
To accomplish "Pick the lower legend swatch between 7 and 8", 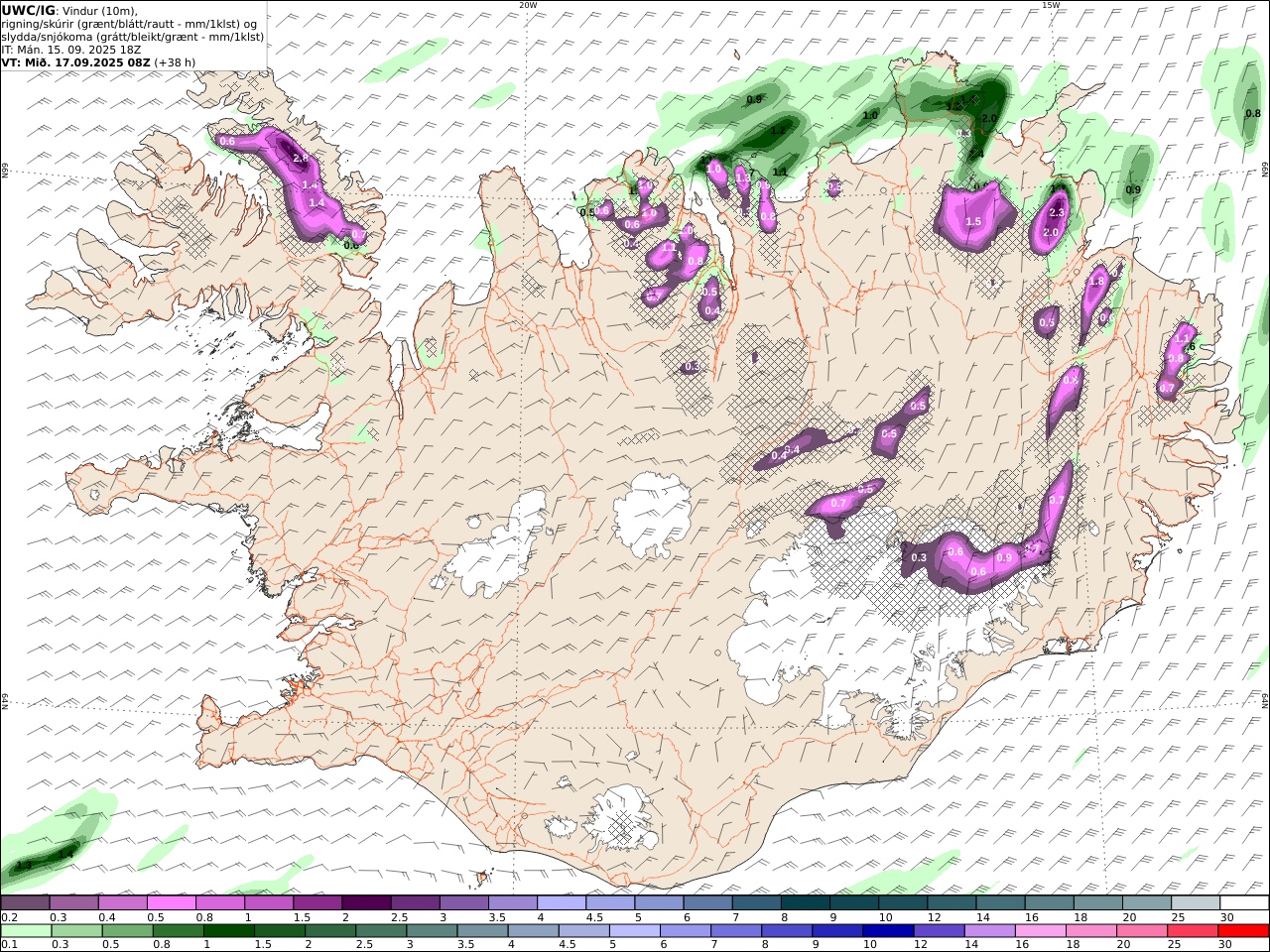I will (x=736, y=930).
